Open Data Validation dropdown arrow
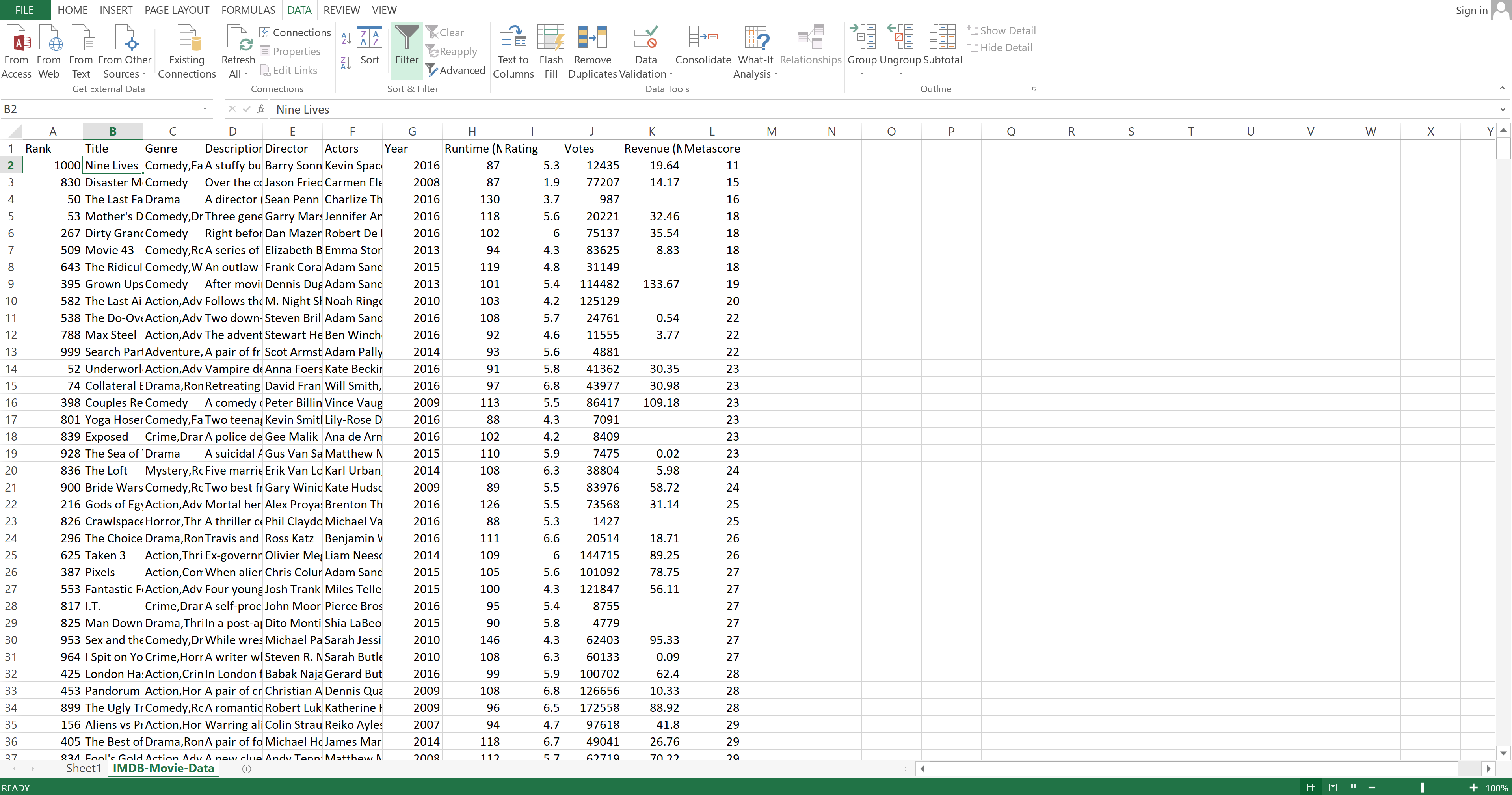Screen dimensions: 1512x795 [671, 74]
